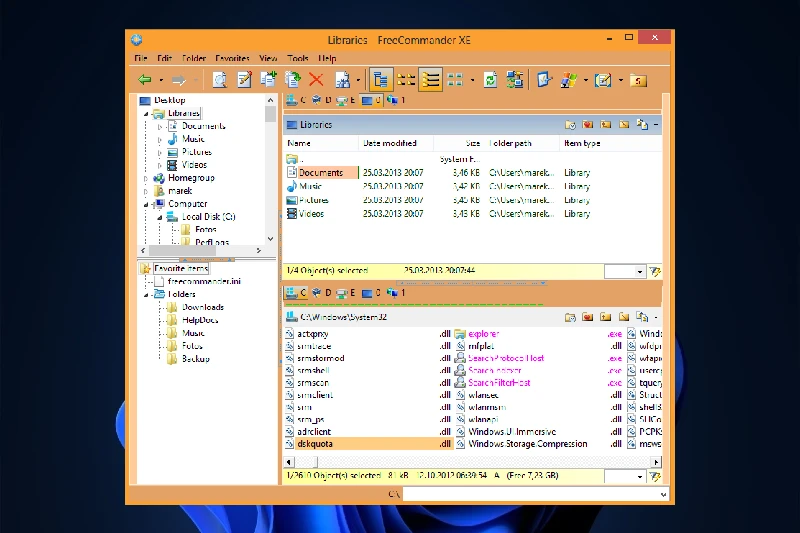Image resolution: width=800 pixels, height=533 pixels.
Task: Select drive E in the bottom panel
Action: (346, 293)
